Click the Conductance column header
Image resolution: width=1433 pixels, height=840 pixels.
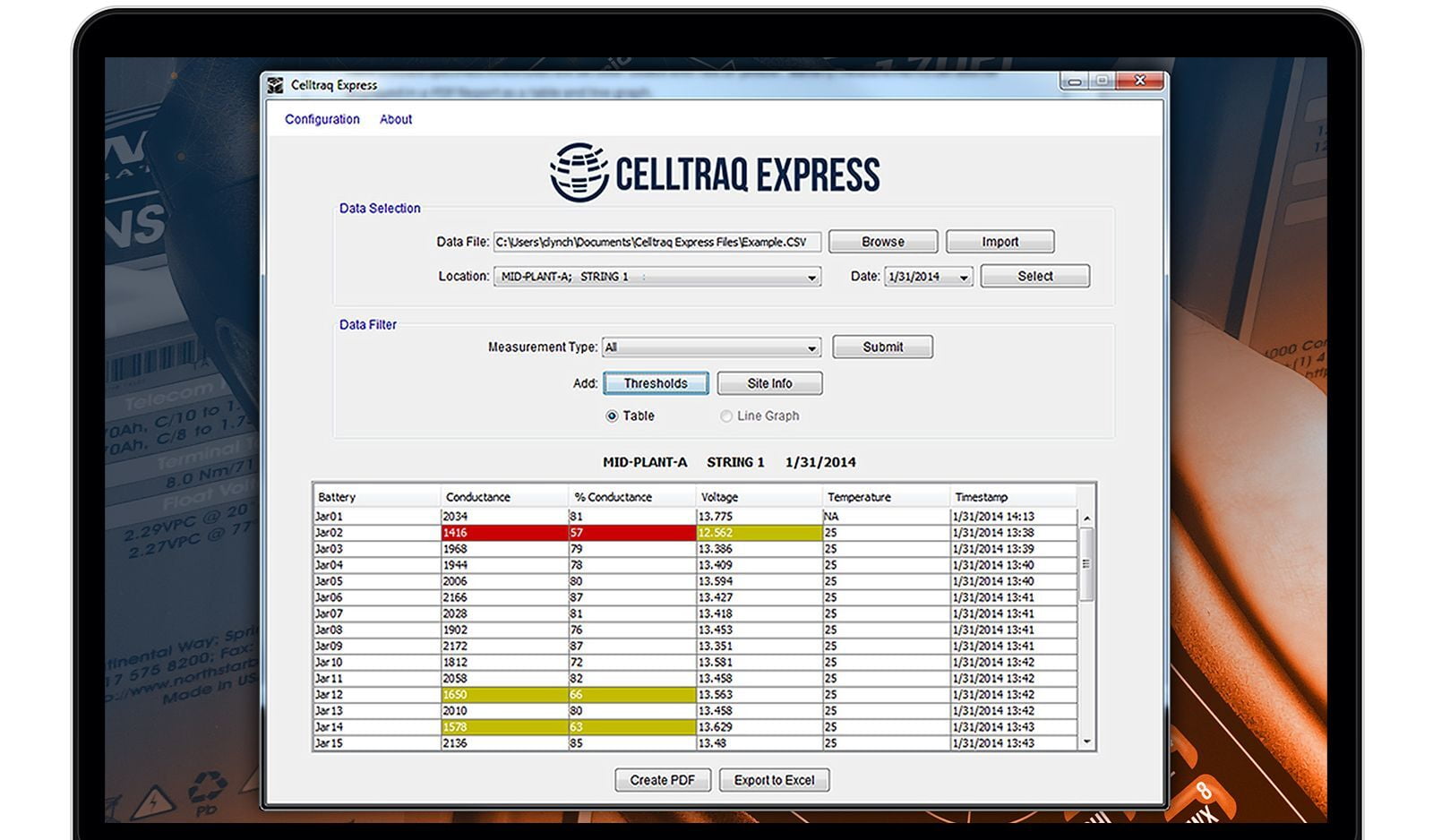pyautogui.click(x=504, y=497)
